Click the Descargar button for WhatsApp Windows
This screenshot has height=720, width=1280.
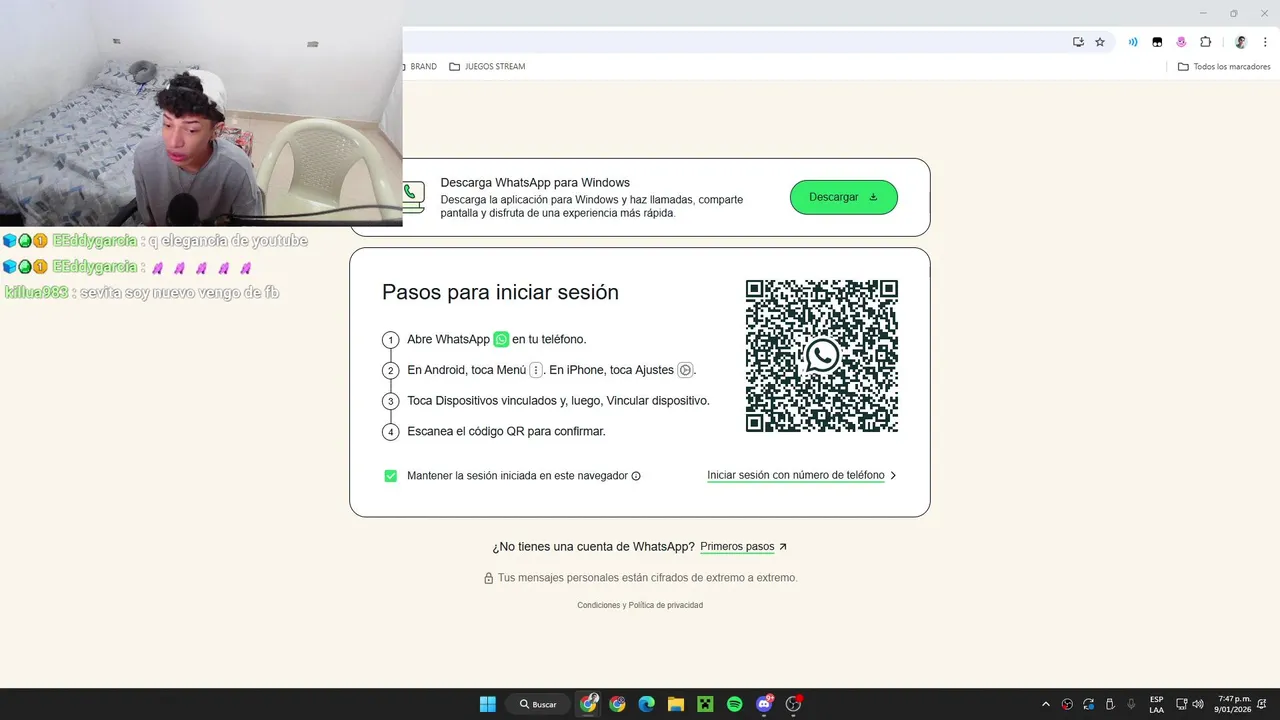[844, 197]
